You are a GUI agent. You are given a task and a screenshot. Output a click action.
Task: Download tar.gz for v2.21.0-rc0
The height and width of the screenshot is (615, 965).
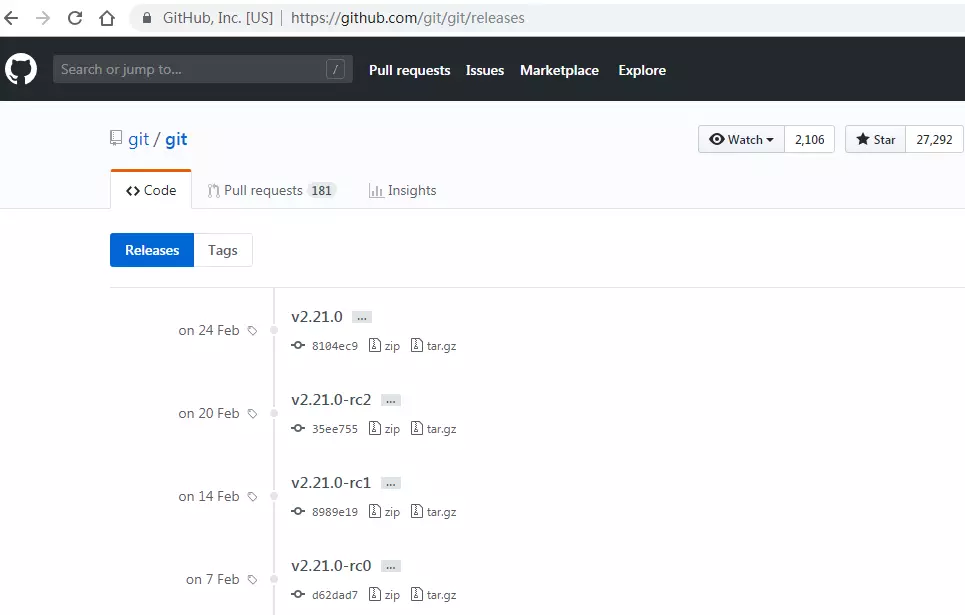coord(433,595)
